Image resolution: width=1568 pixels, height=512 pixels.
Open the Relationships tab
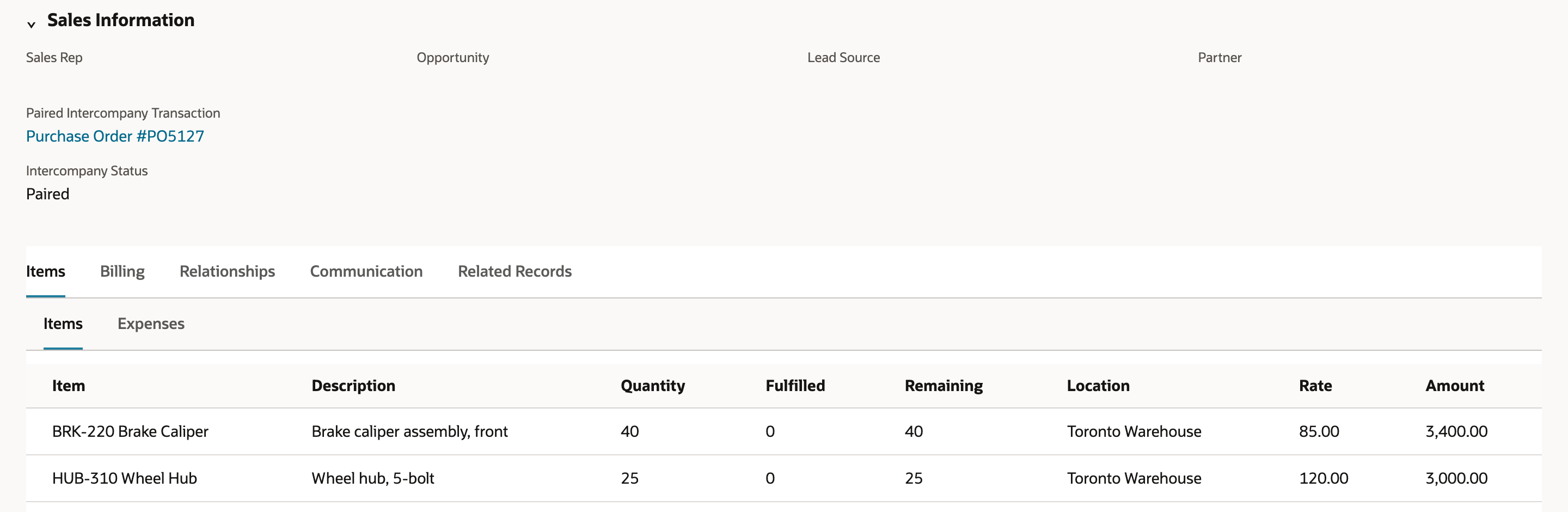pyautogui.click(x=227, y=271)
